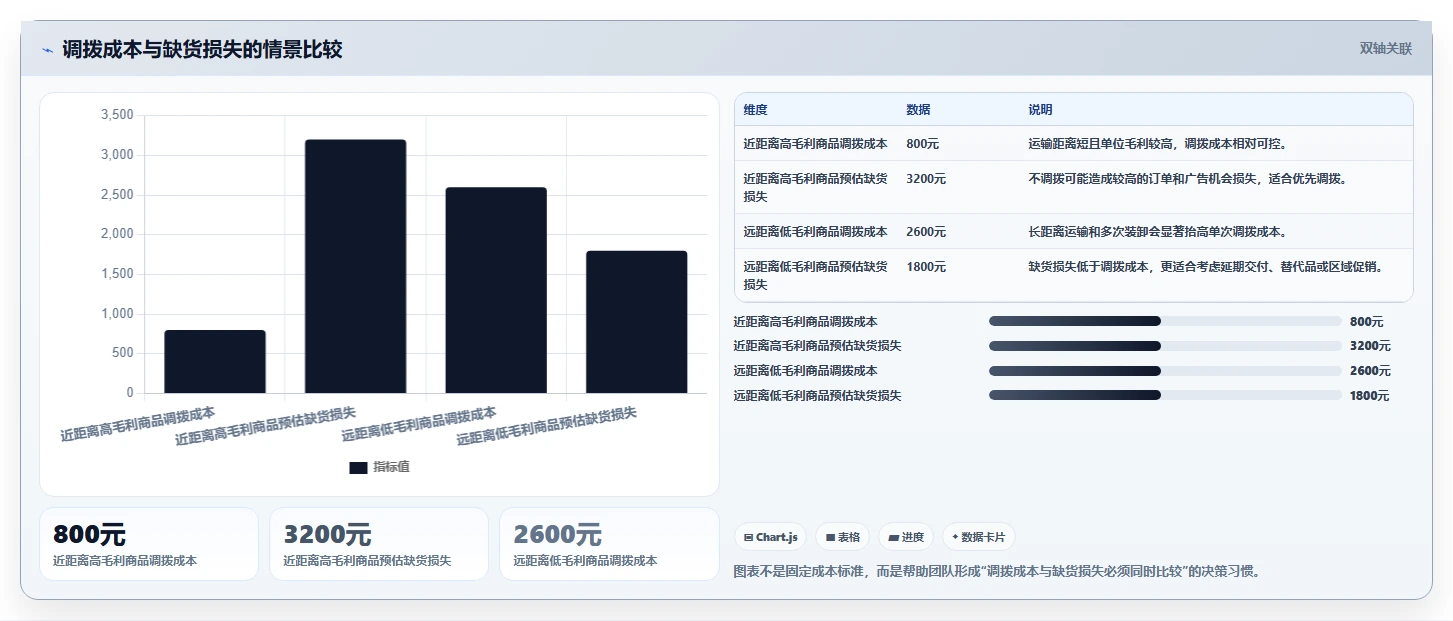Click x-axis label 远距离低毛利商品预估缺货损失
Viewport: 1453px width, 621px height.
(x=547, y=425)
